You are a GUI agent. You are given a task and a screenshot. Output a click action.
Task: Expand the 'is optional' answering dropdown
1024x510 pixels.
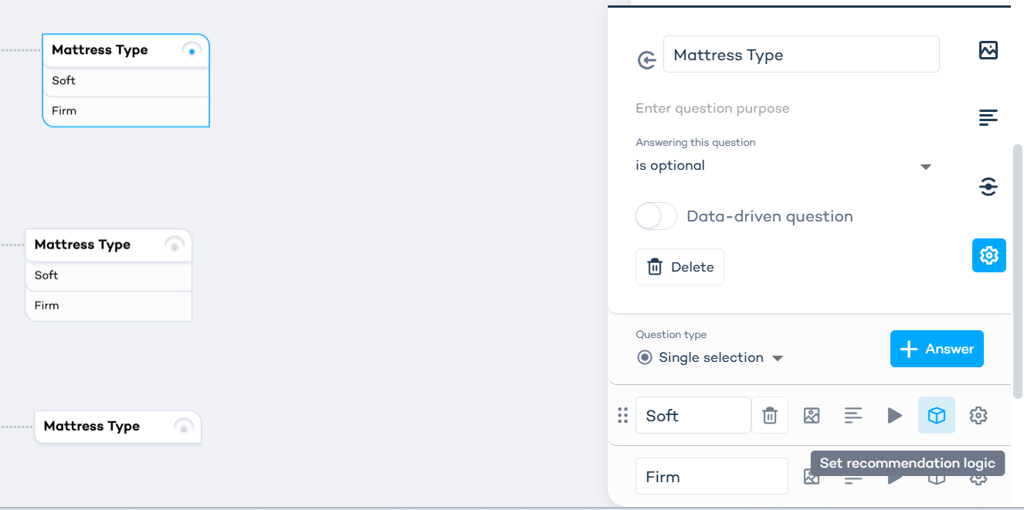click(x=925, y=167)
